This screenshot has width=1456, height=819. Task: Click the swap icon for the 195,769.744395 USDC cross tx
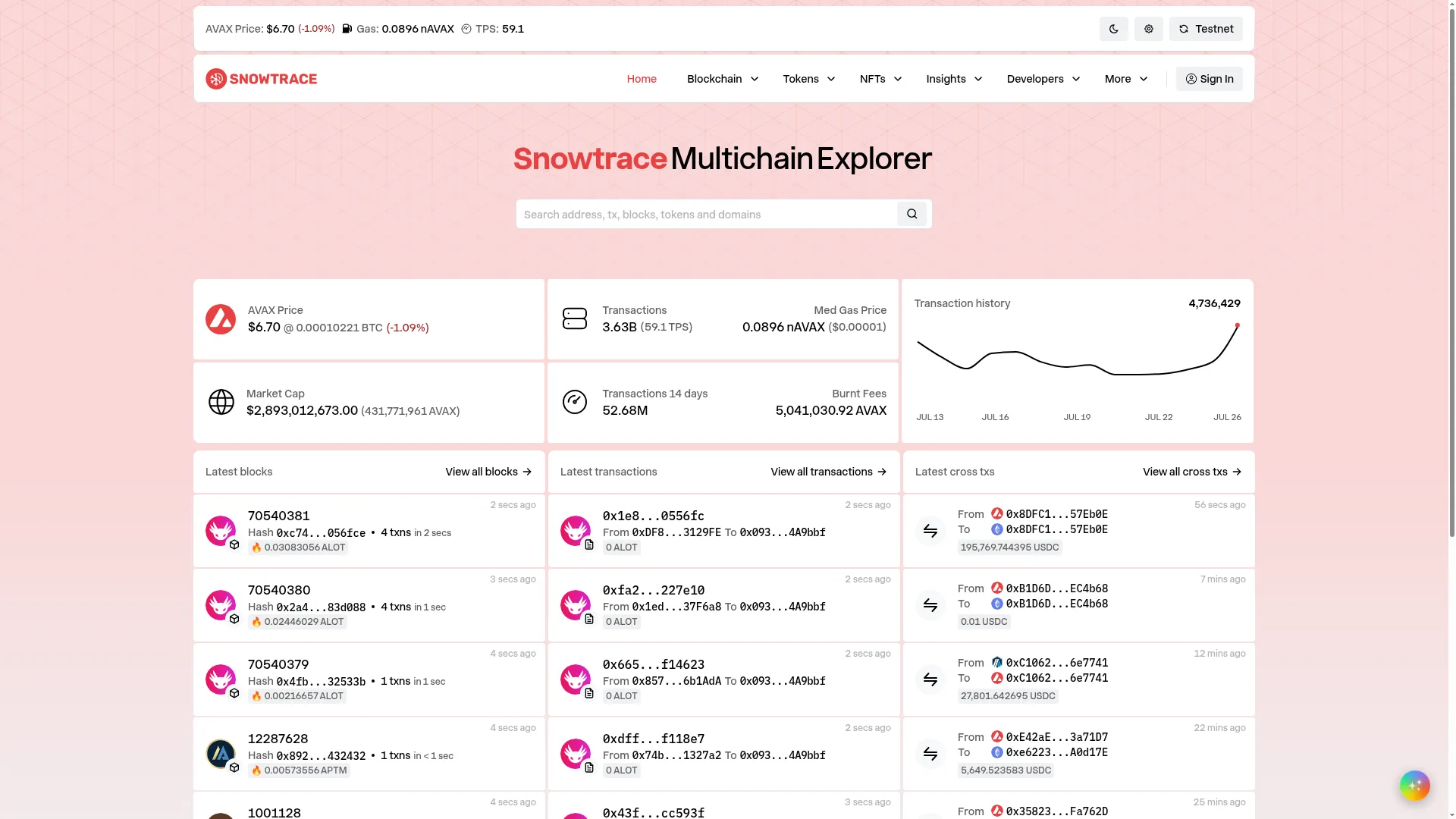coord(930,531)
